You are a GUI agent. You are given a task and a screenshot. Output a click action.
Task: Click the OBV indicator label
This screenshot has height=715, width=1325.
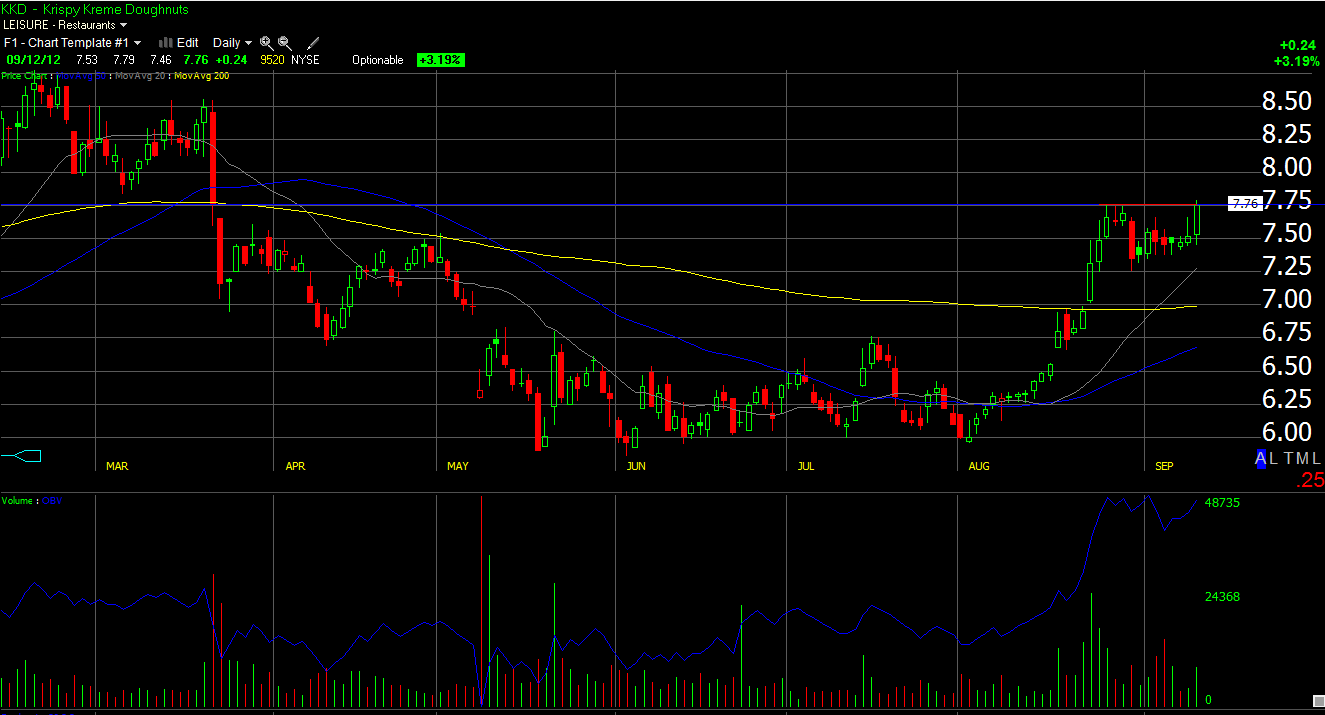click(51, 500)
